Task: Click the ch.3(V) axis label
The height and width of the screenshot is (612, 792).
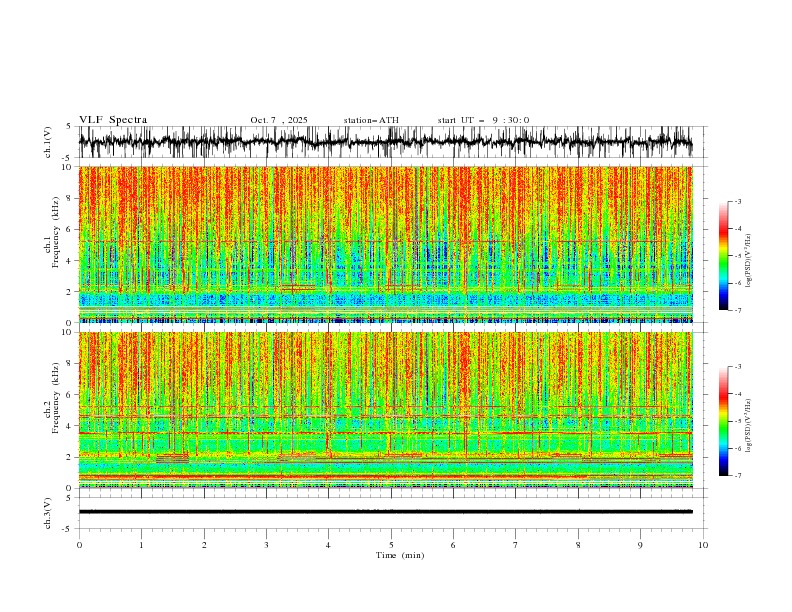Action: [x=48, y=513]
